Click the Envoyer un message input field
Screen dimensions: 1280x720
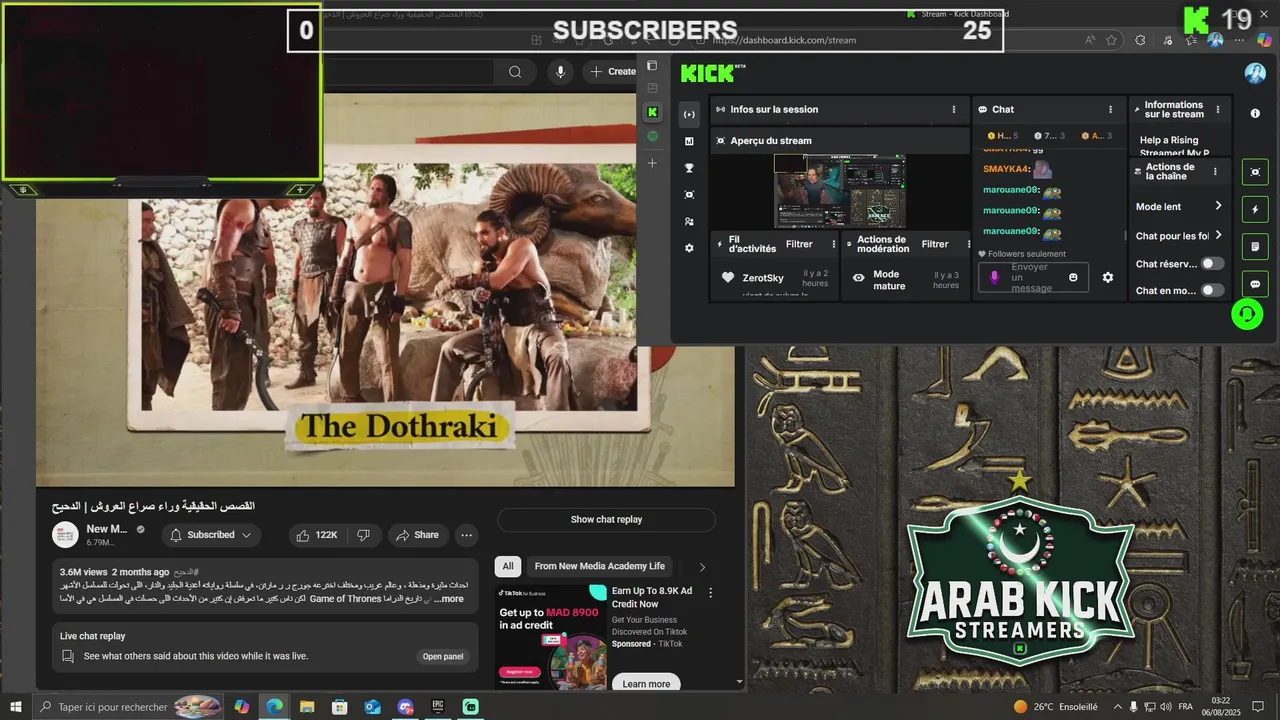pyautogui.click(x=1033, y=277)
